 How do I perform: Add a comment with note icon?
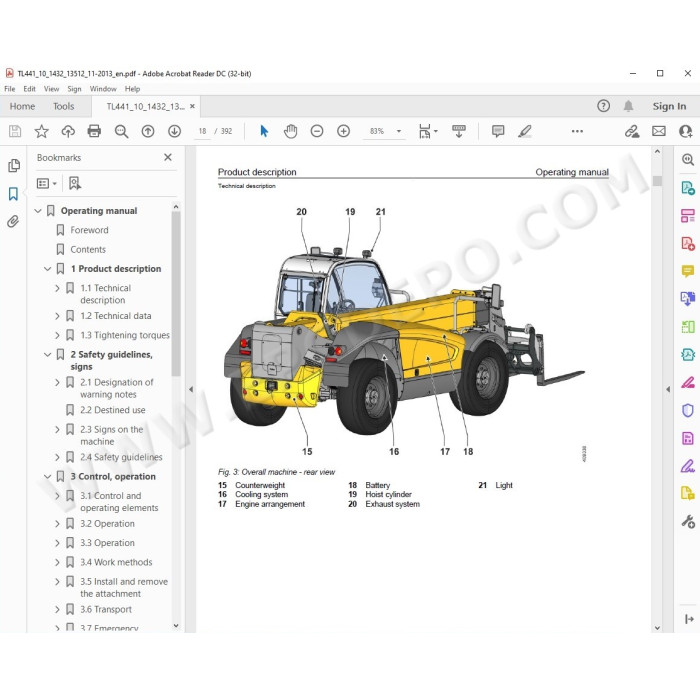click(498, 131)
